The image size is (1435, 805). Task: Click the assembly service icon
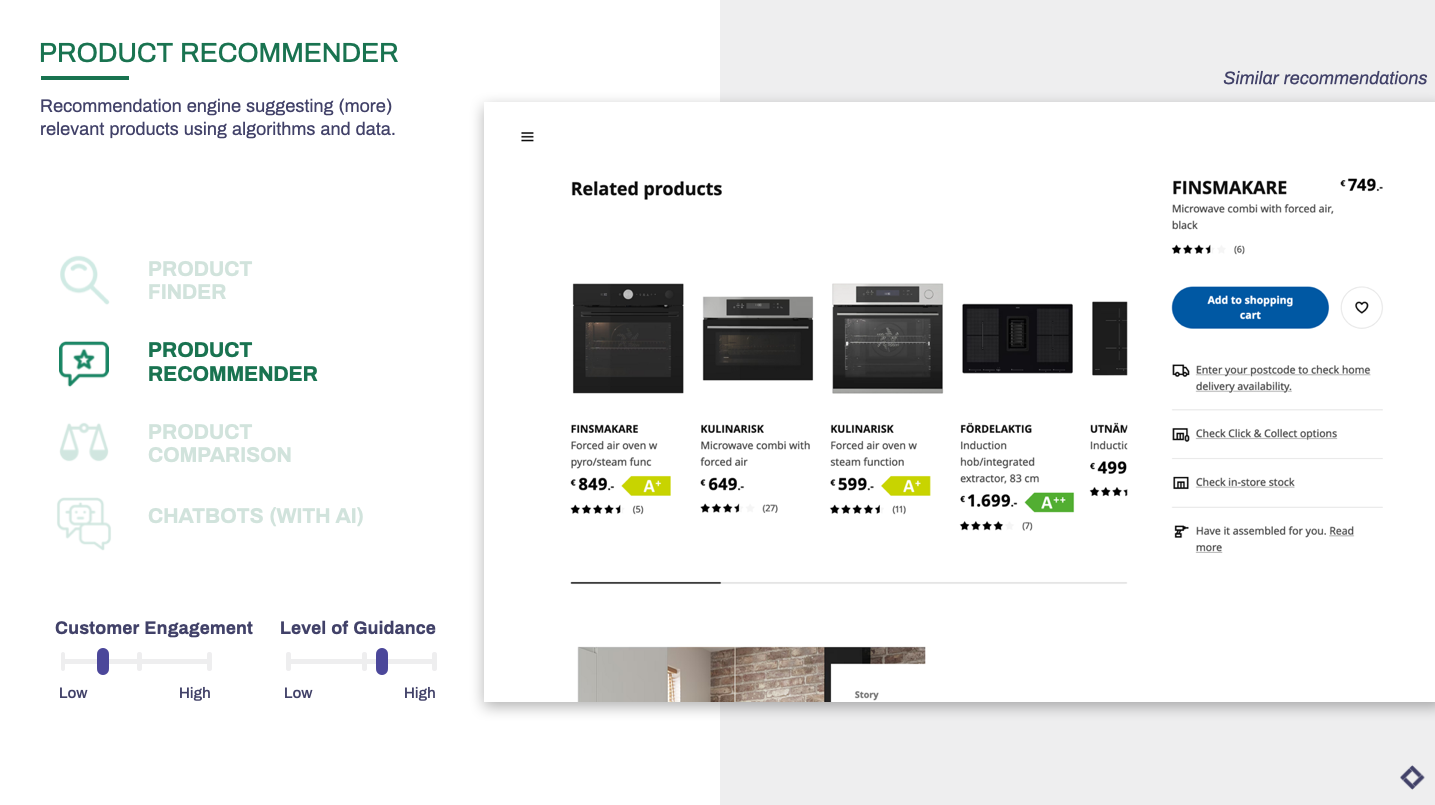tap(1181, 531)
